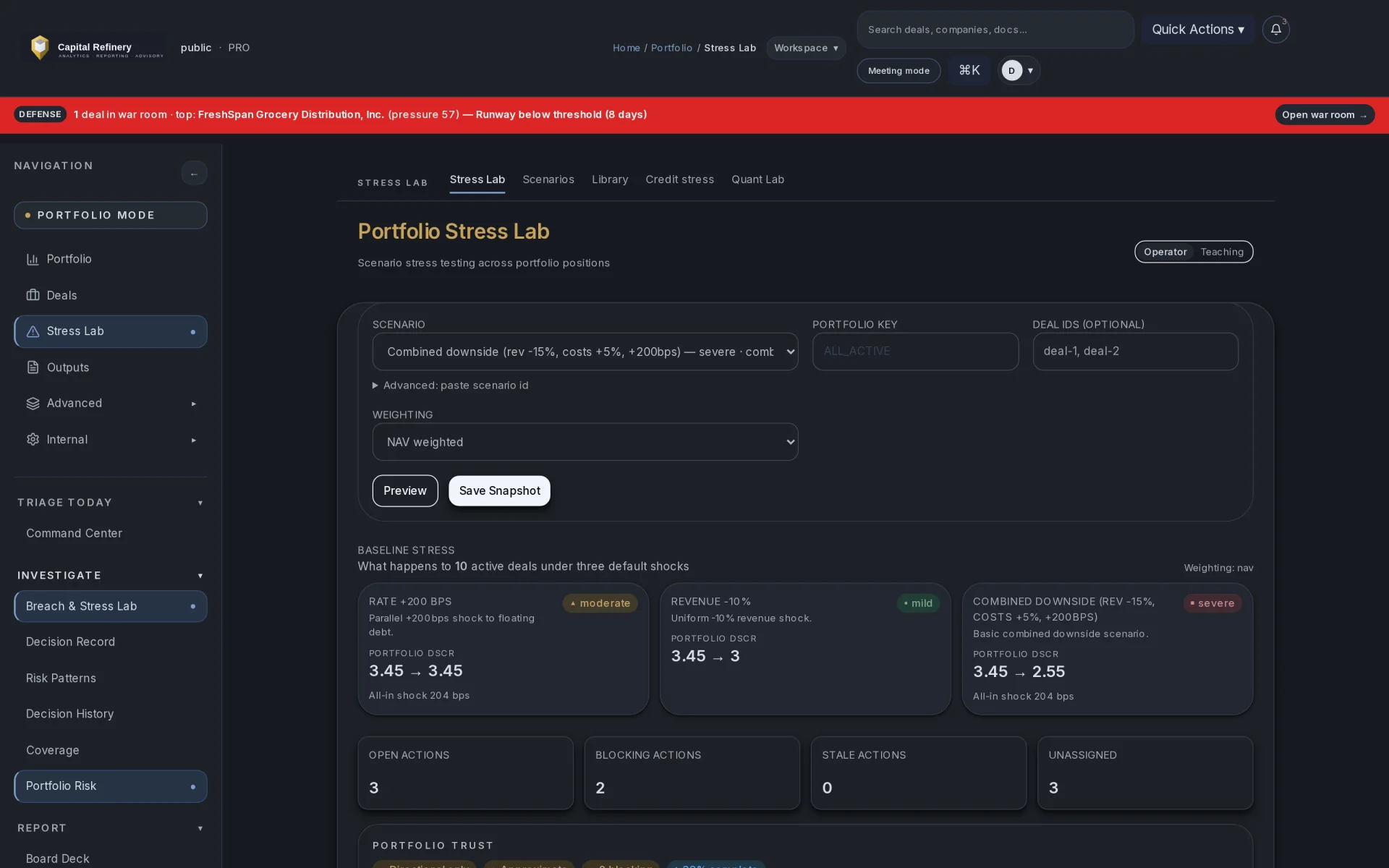Click the Outputs document icon
This screenshot has height=868, width=1389.
[33, 367]
